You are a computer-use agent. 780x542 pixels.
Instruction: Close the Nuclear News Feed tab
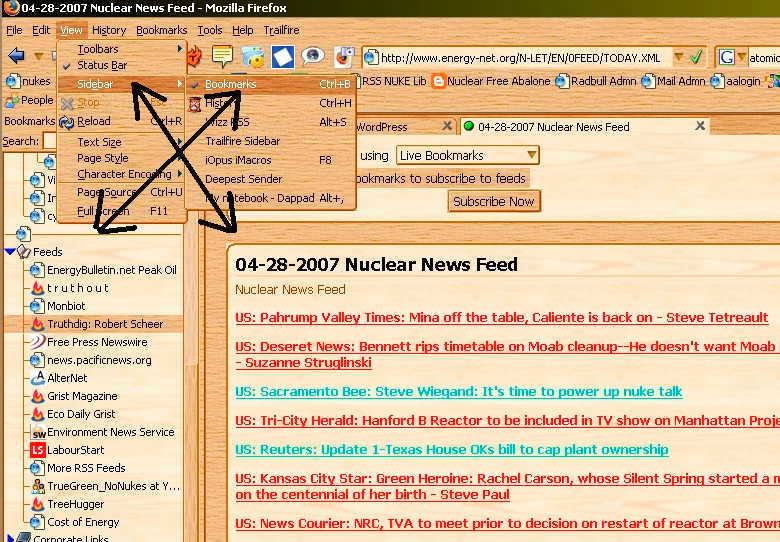[700, 126]
